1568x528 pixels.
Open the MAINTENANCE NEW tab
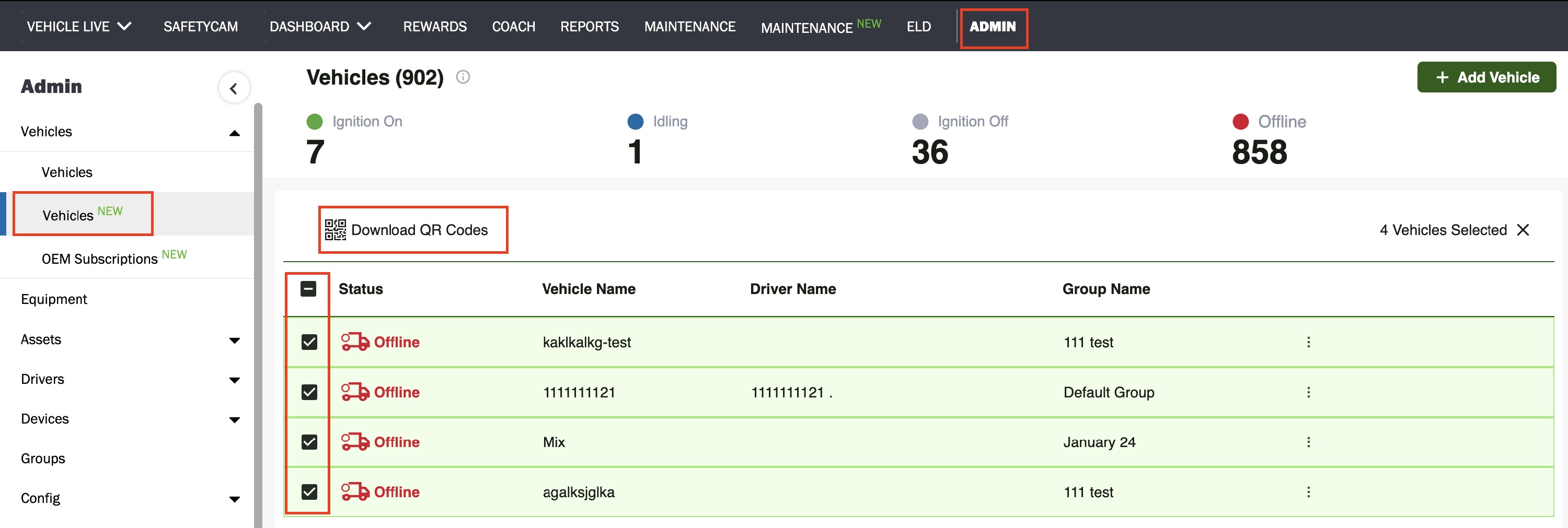[x=821, y=26]
